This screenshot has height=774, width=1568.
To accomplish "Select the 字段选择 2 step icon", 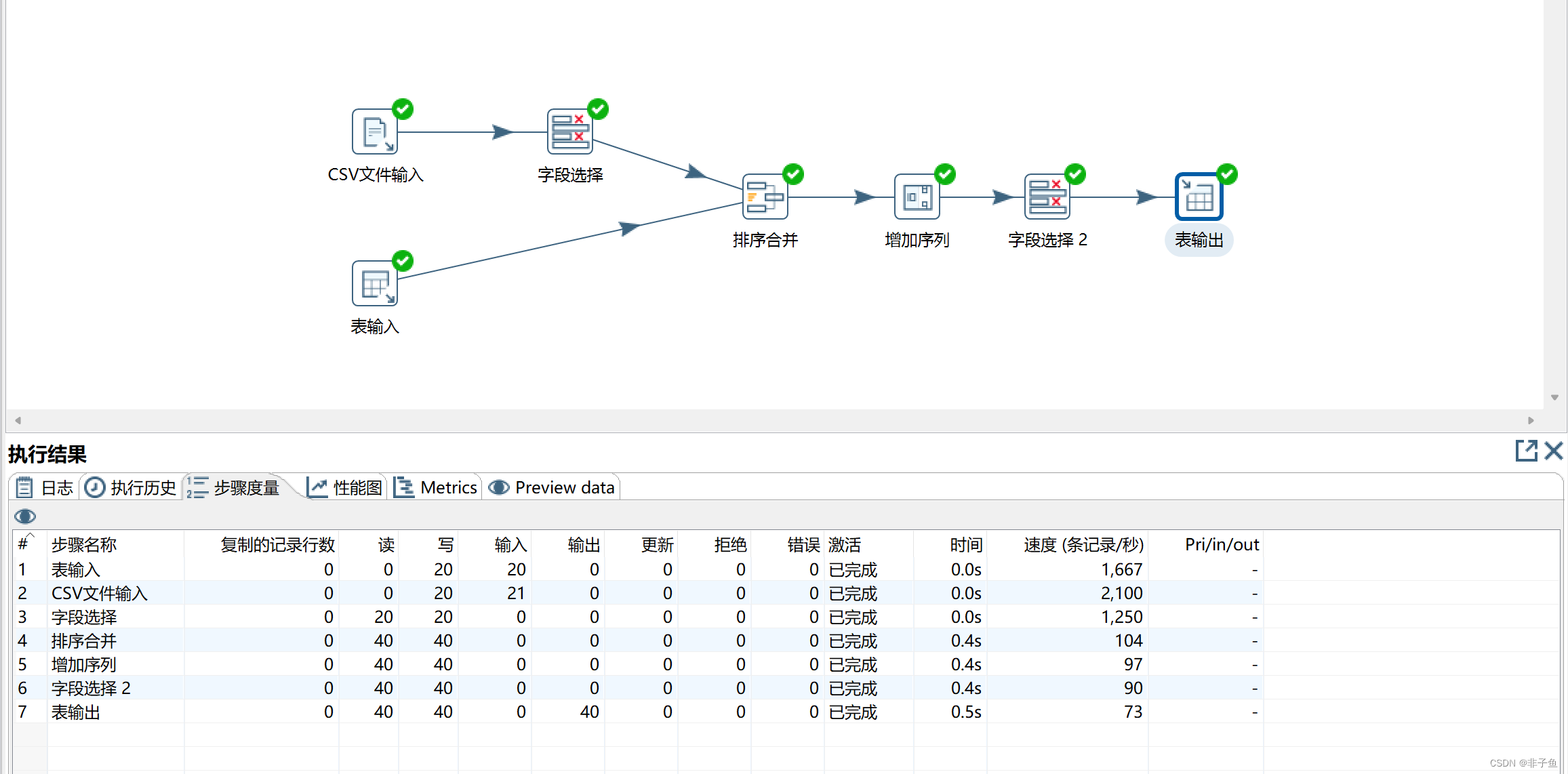I will pyautogui.click(x=1047, y=197).
